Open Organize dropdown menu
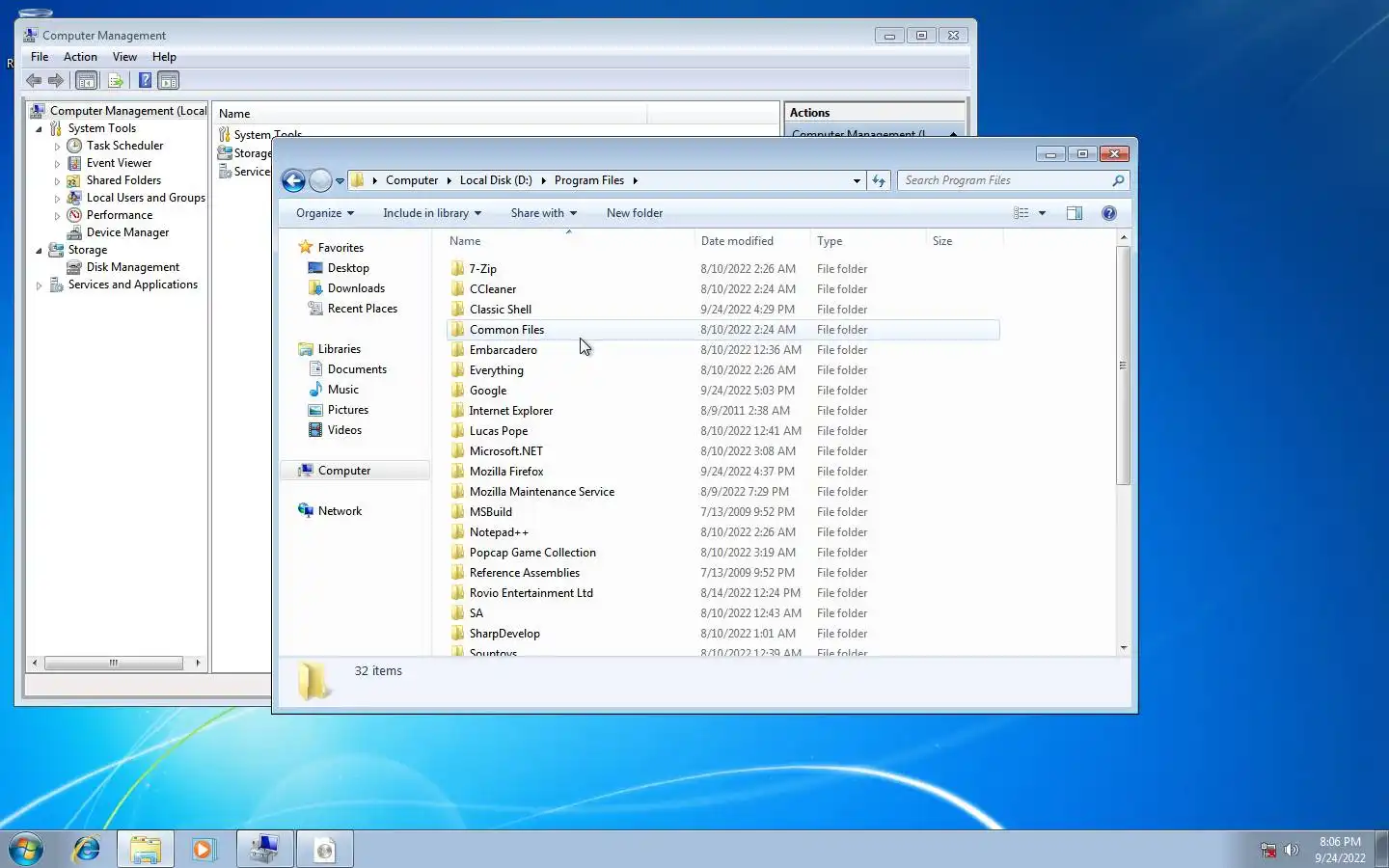Screen dimensions: 1389x868 point(325,213)
